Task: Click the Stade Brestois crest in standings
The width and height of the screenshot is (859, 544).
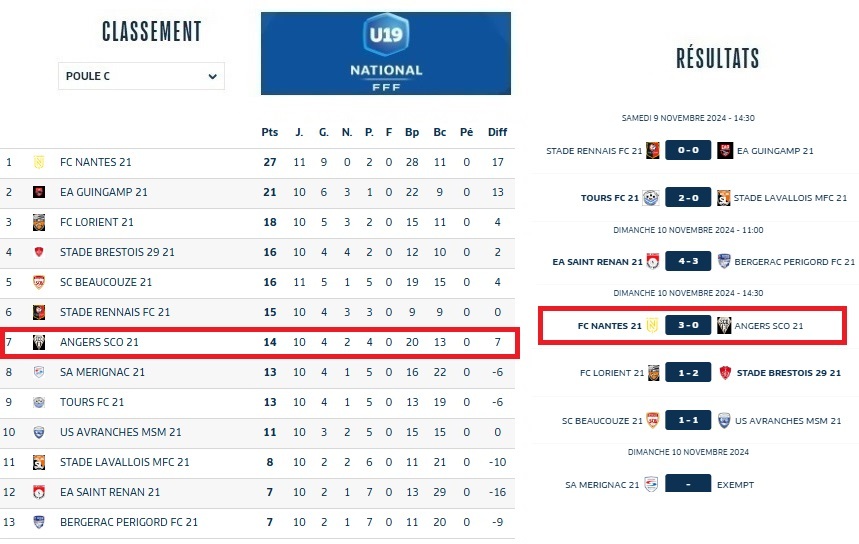Action: (x=39, y=252)
